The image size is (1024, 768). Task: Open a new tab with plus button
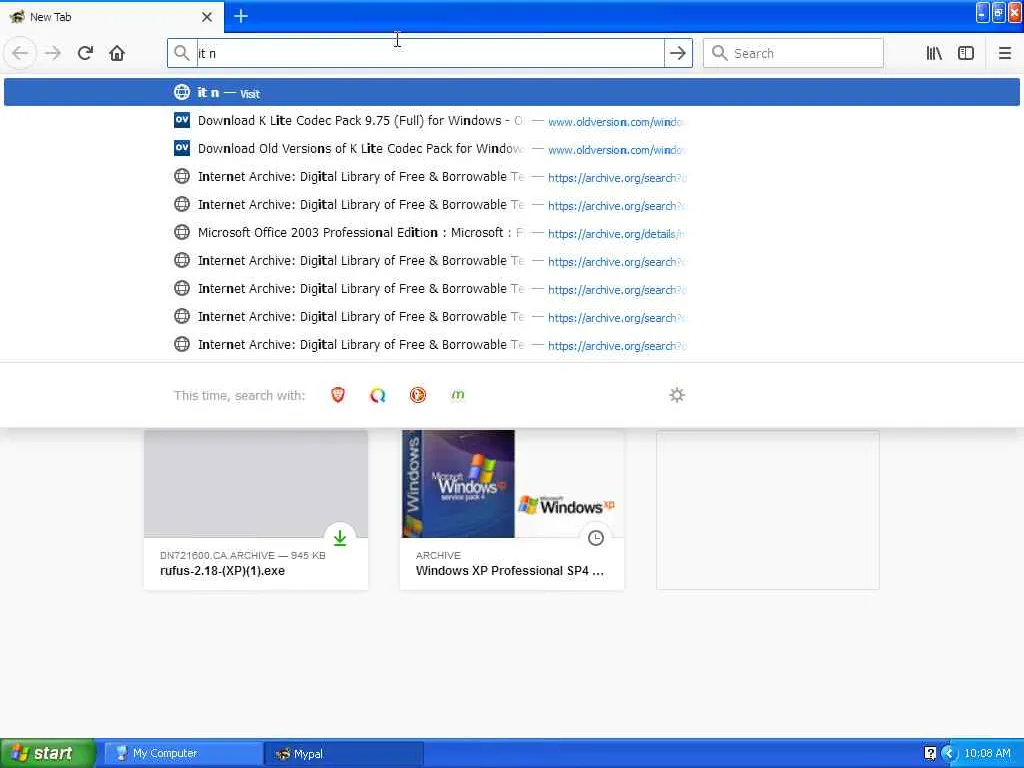pos(240,16)
